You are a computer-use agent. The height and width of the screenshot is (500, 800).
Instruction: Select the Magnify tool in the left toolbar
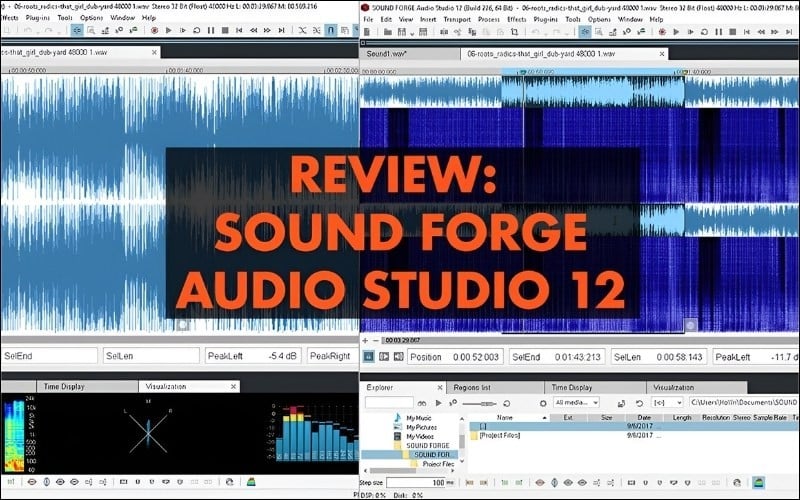point(91,31)
